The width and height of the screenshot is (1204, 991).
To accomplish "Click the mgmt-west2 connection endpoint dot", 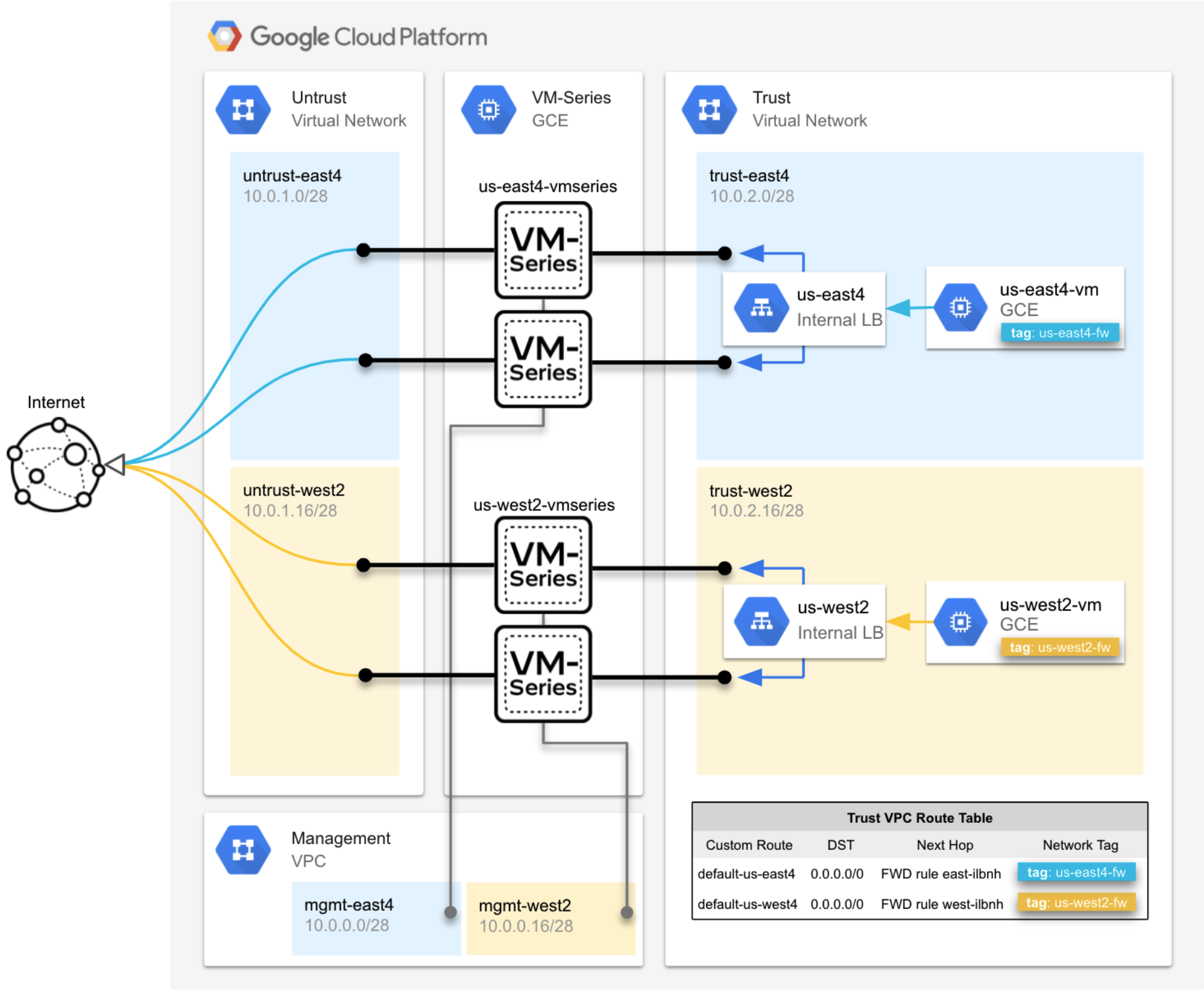I will coord(627,912).
